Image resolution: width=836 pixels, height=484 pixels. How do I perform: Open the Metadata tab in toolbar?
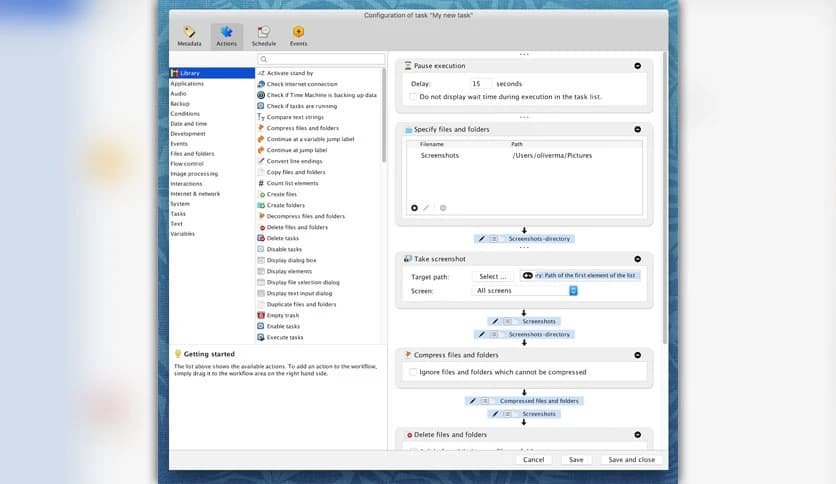pyautogui.click(x=189, y=36)
